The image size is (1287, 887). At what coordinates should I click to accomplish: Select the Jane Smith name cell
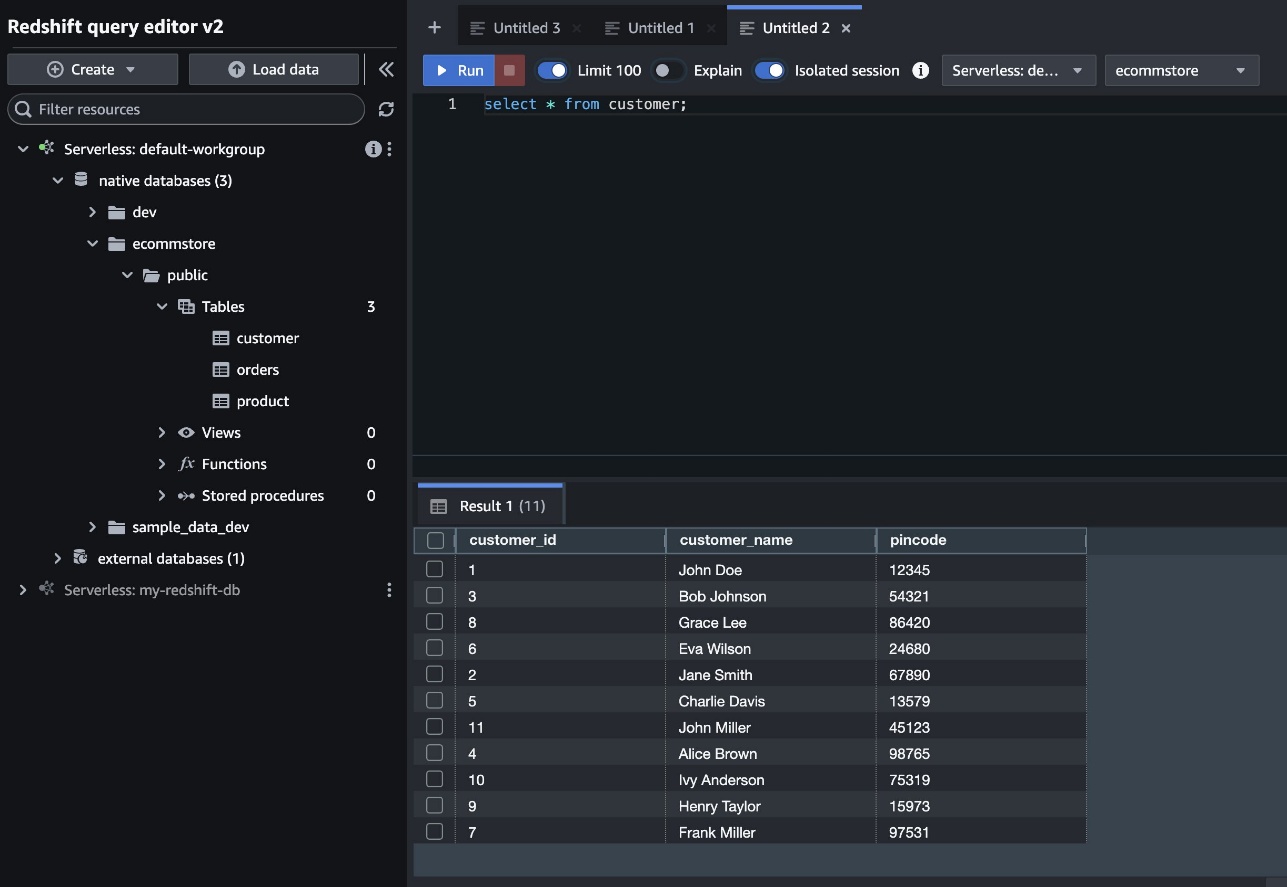point(771,674)
